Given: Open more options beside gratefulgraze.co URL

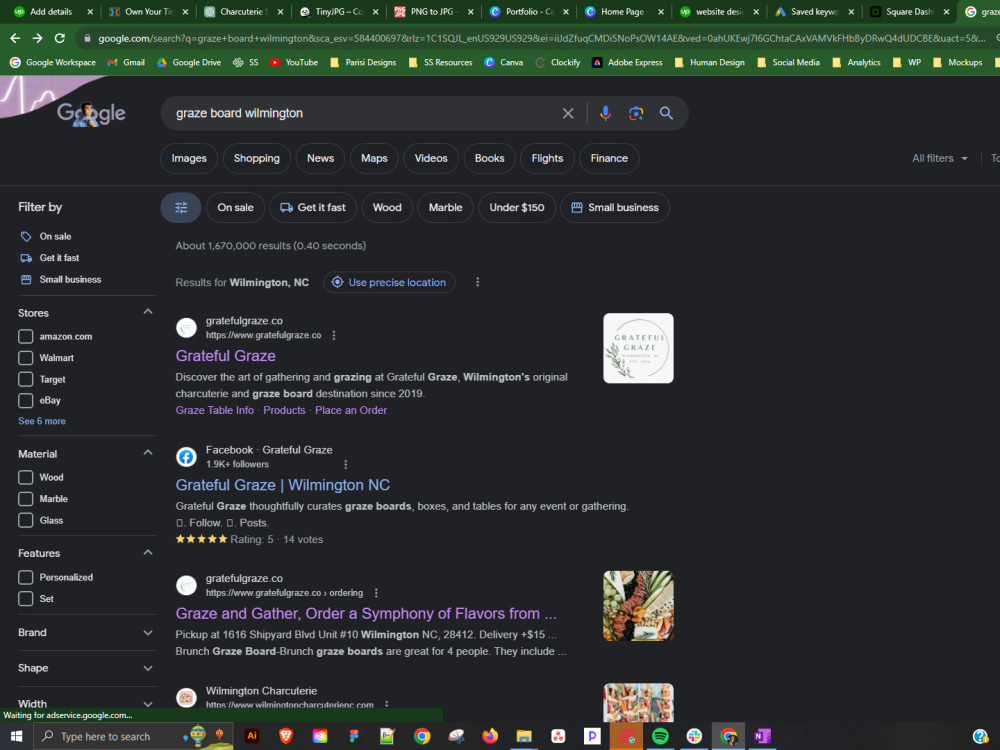Looking at the screenshot, I should coord(334,335).
